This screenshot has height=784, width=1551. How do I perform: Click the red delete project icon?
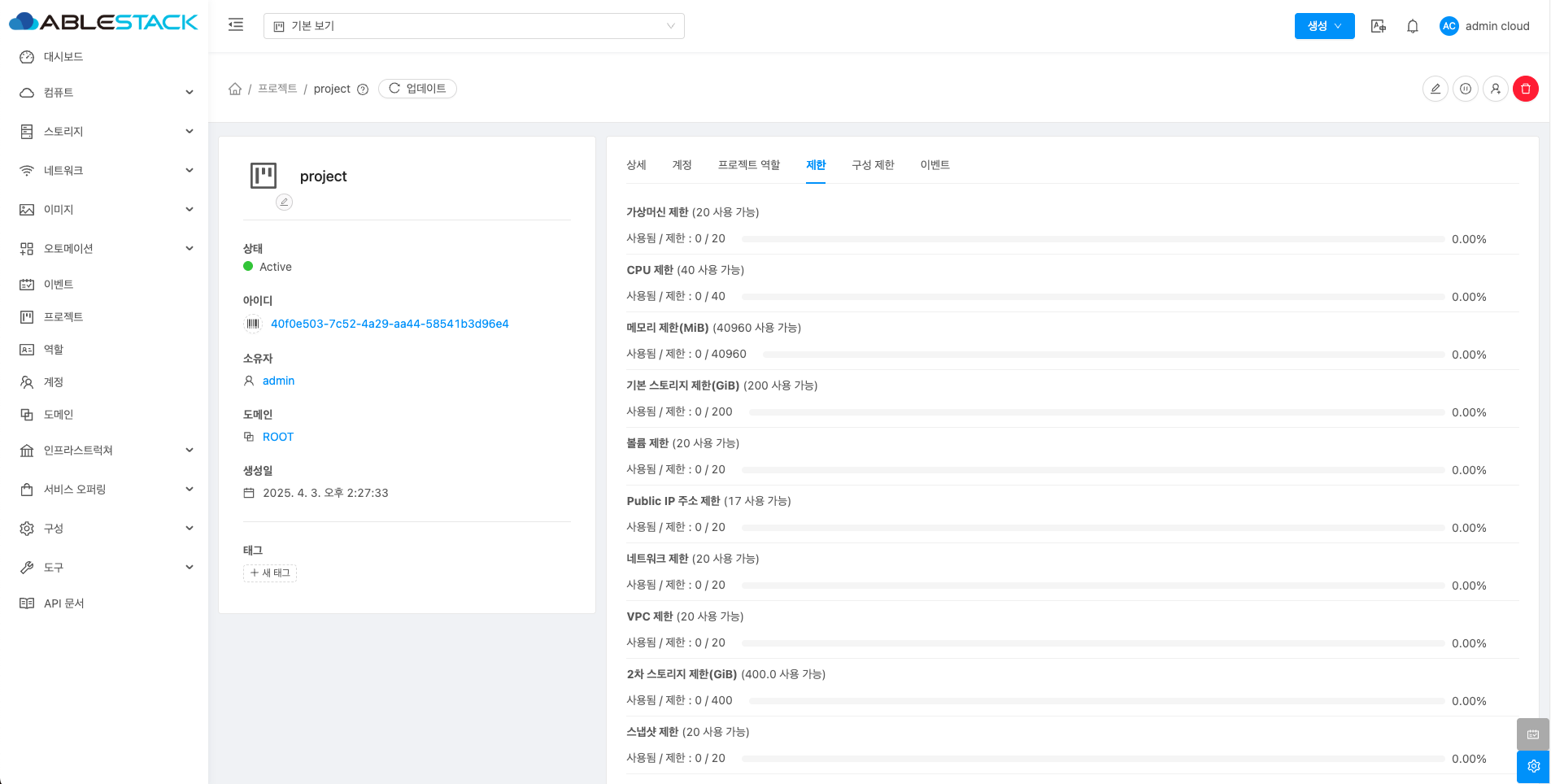click(1525, 89)
